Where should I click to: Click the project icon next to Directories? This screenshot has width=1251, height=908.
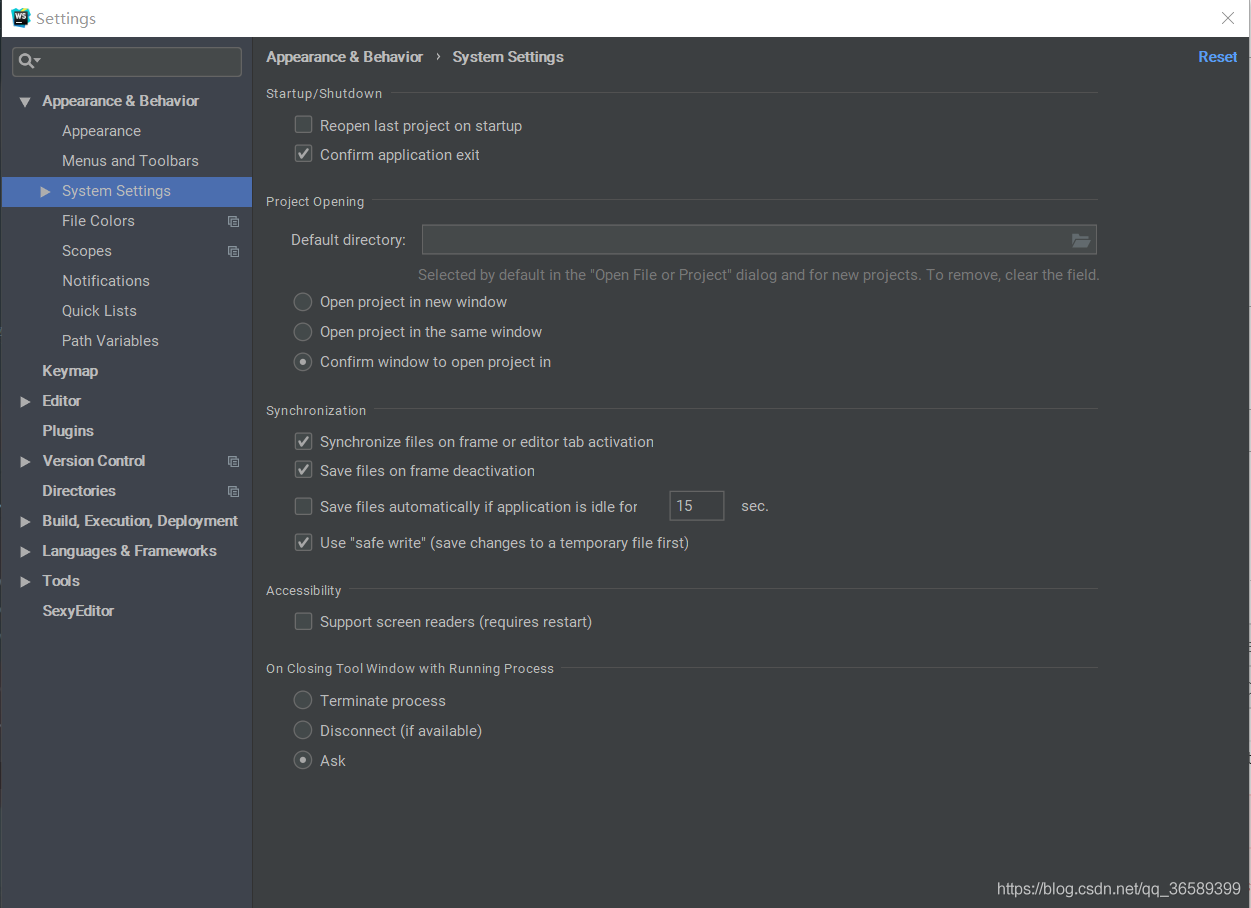233,491
